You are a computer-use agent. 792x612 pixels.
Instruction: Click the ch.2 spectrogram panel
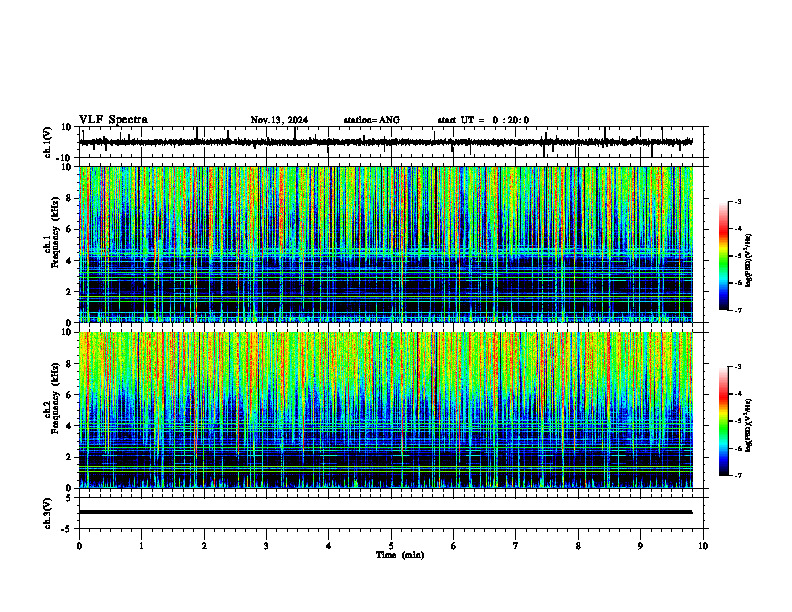pos(386,410)
